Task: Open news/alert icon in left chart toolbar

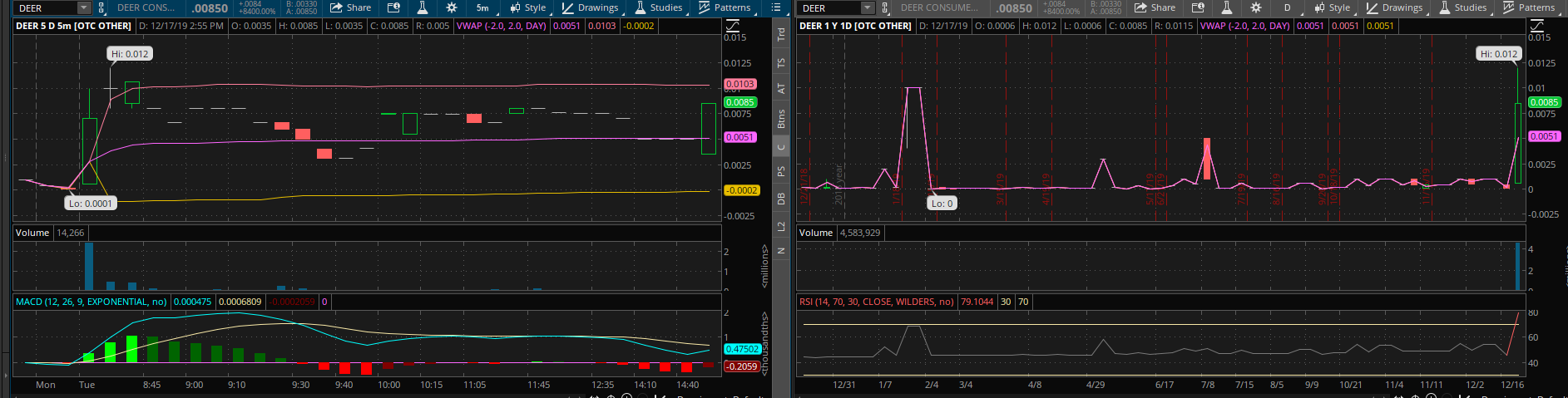Action: [x=393, y=7]
